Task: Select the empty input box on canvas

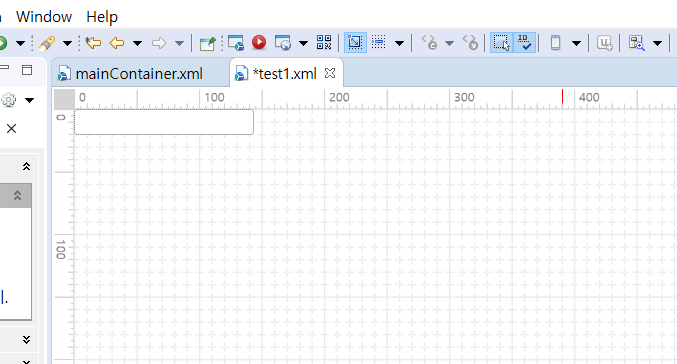Action: (x=164, y=122)
